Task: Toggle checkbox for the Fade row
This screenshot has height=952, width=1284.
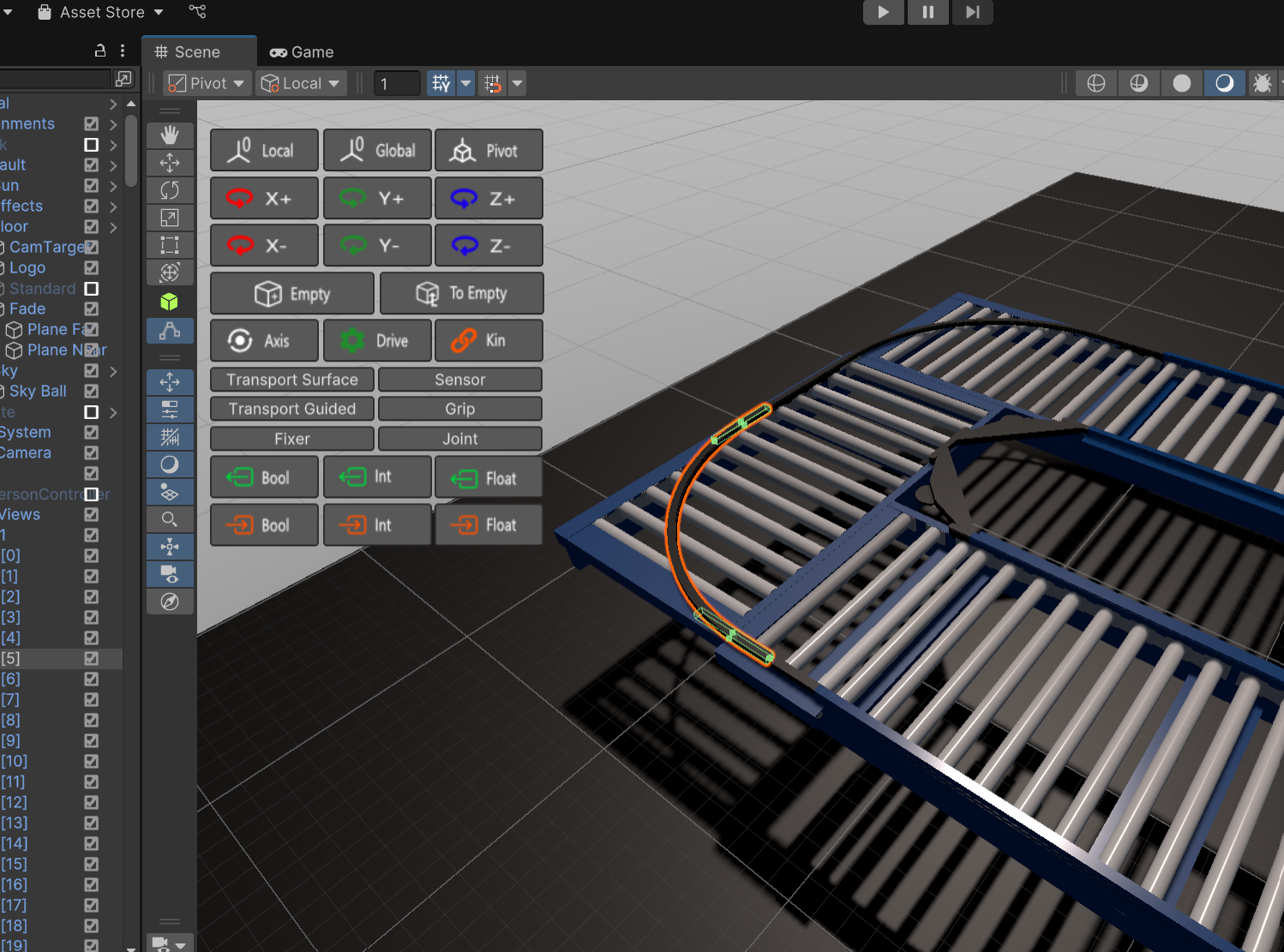Action: (x=92, y=309)
